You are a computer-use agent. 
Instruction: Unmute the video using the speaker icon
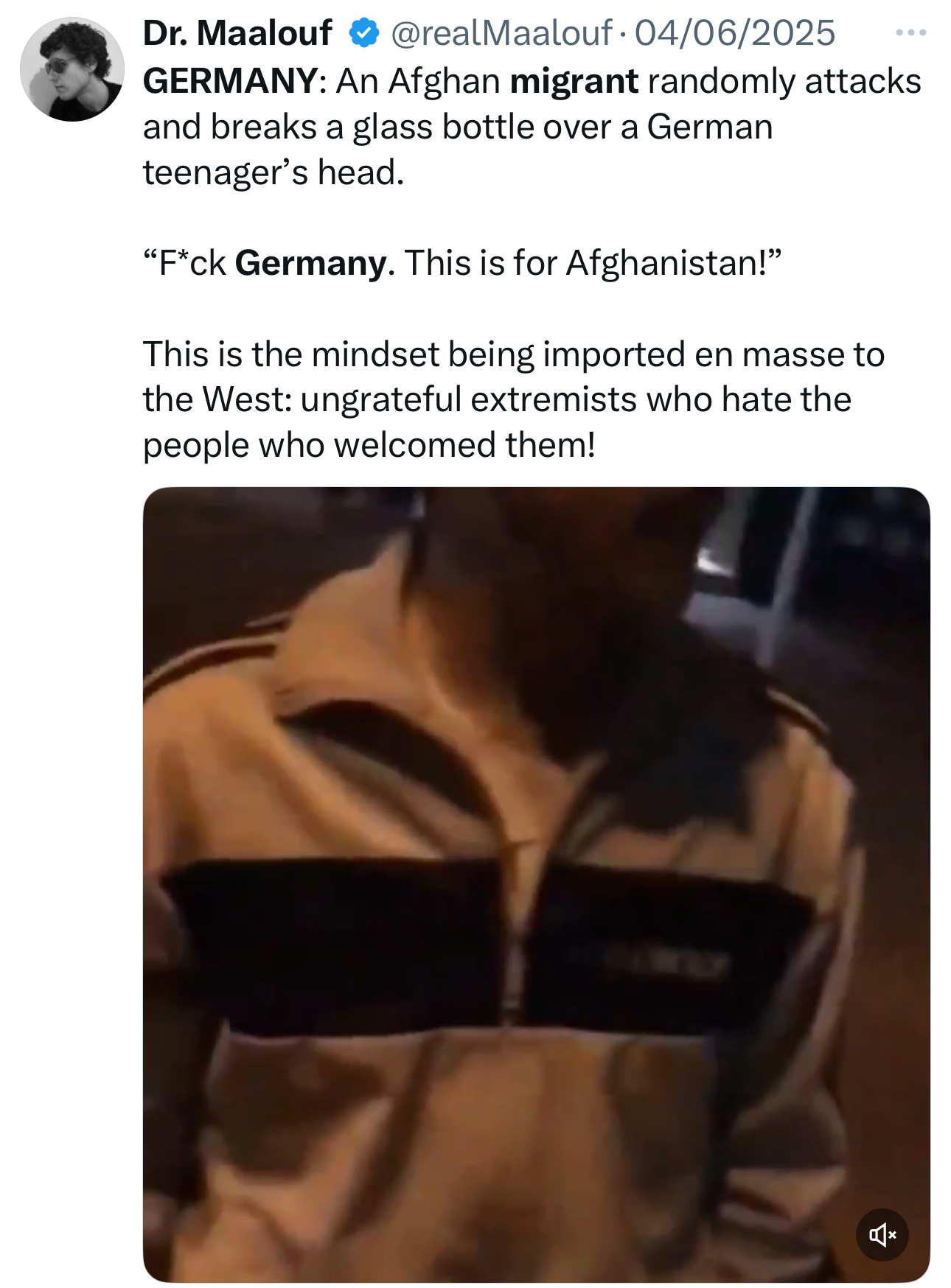tap(882, 1234)
